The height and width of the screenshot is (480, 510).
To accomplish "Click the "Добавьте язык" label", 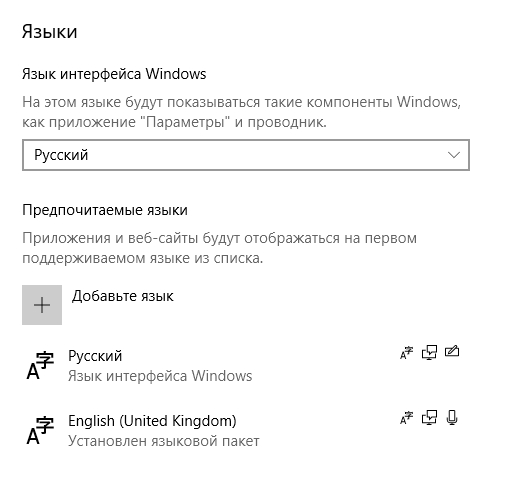I will coord(123,296).
